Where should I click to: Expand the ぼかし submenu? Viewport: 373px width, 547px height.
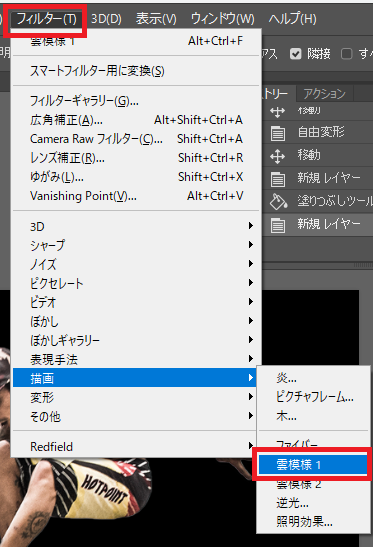tap(136, 321)
